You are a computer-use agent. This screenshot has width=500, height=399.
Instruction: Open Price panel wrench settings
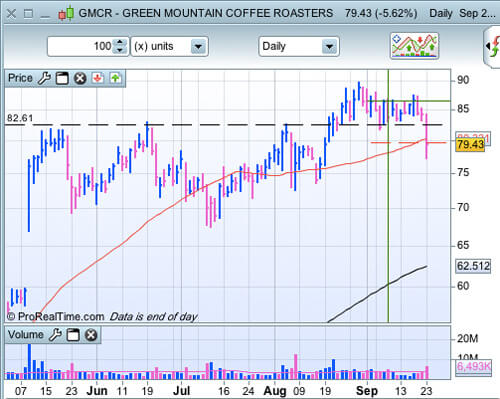pos(44,78)
